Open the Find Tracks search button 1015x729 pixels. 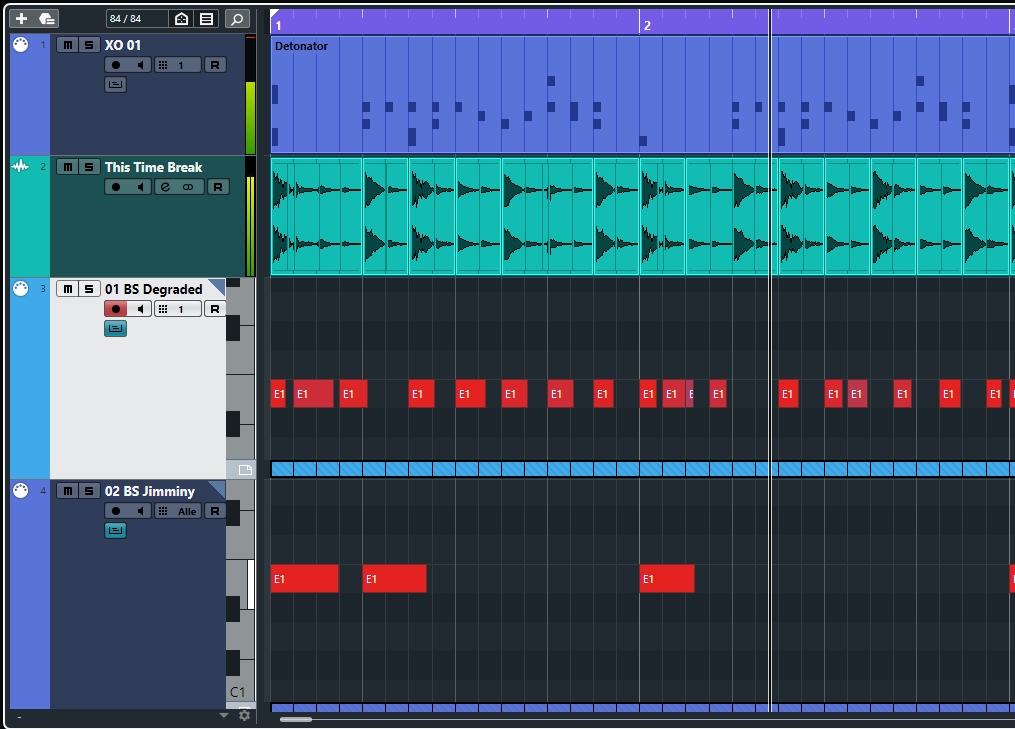[237, 19]
